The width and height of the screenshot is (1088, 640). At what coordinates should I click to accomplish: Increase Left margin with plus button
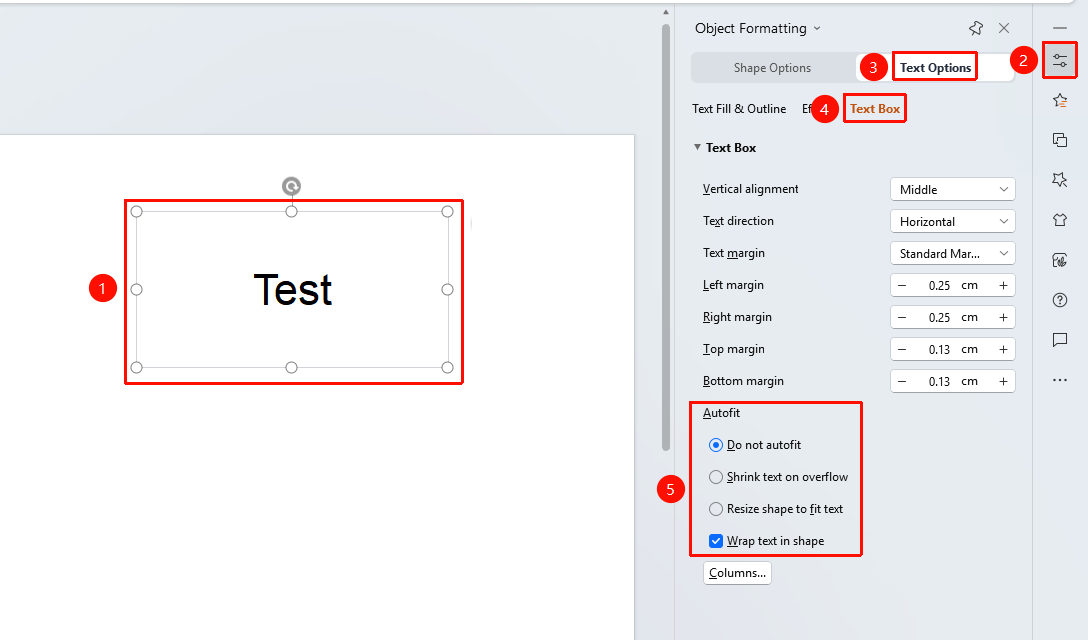click(1003, 285)
